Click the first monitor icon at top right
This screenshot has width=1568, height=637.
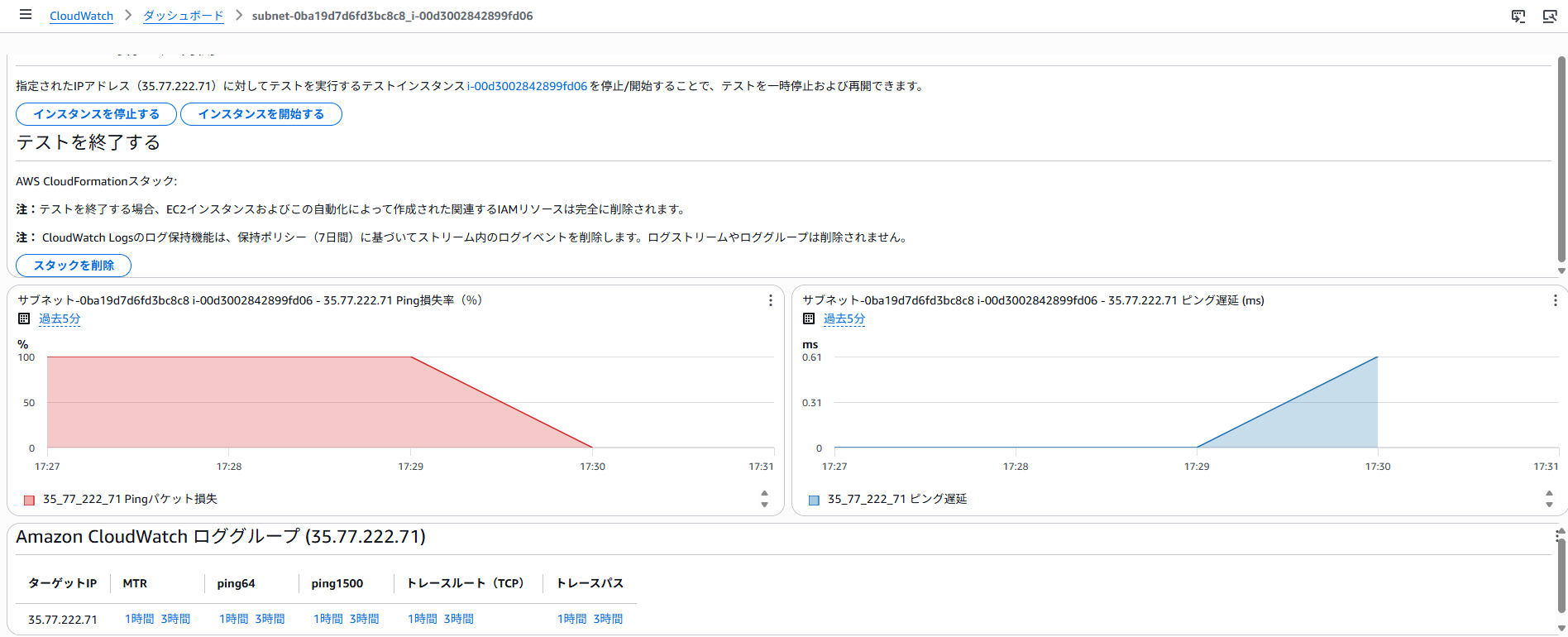pos(1518,17)
